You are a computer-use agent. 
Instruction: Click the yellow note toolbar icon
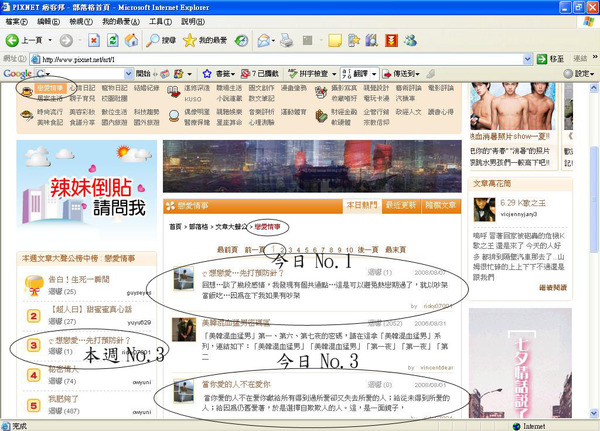tap(335, 40)
